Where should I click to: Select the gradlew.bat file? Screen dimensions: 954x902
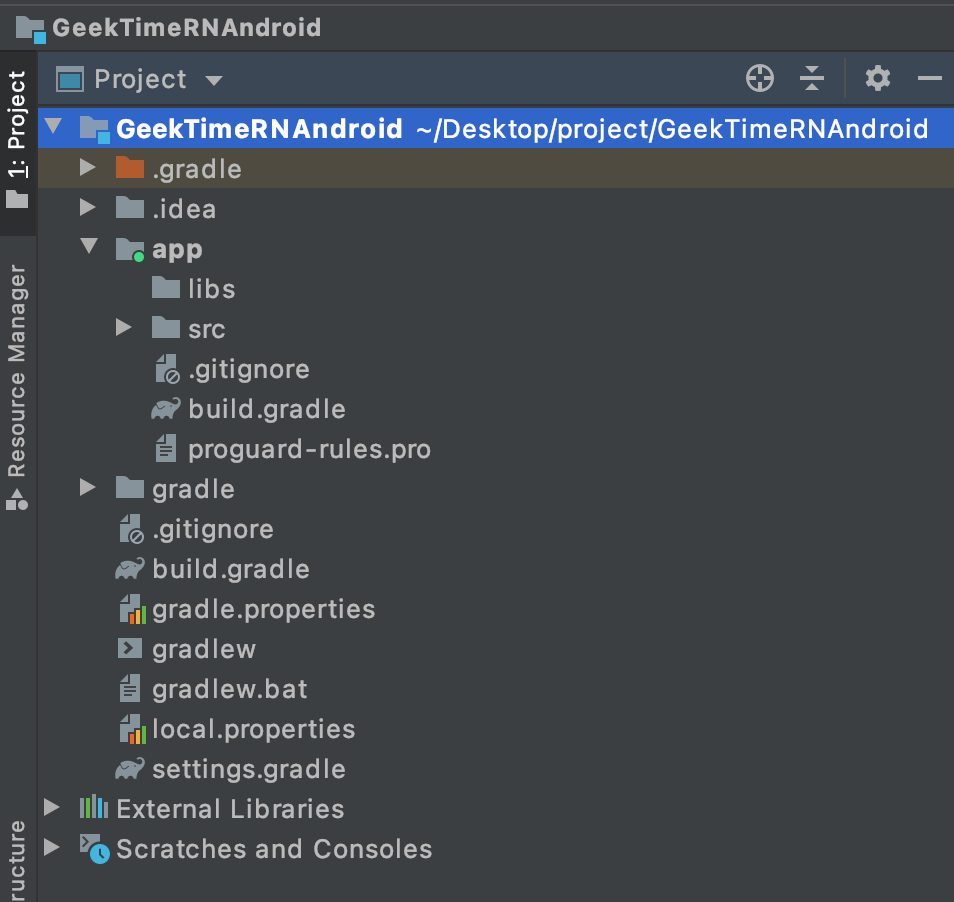coord(230,689)
